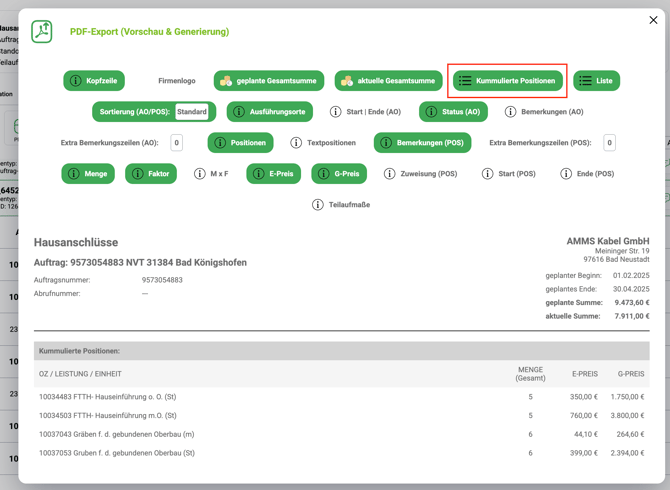Select Kummulierte Positionen list view
Image resolution: width=670 pixels, height=490 pixels.
pyautogui.click(x=507, y=81)
